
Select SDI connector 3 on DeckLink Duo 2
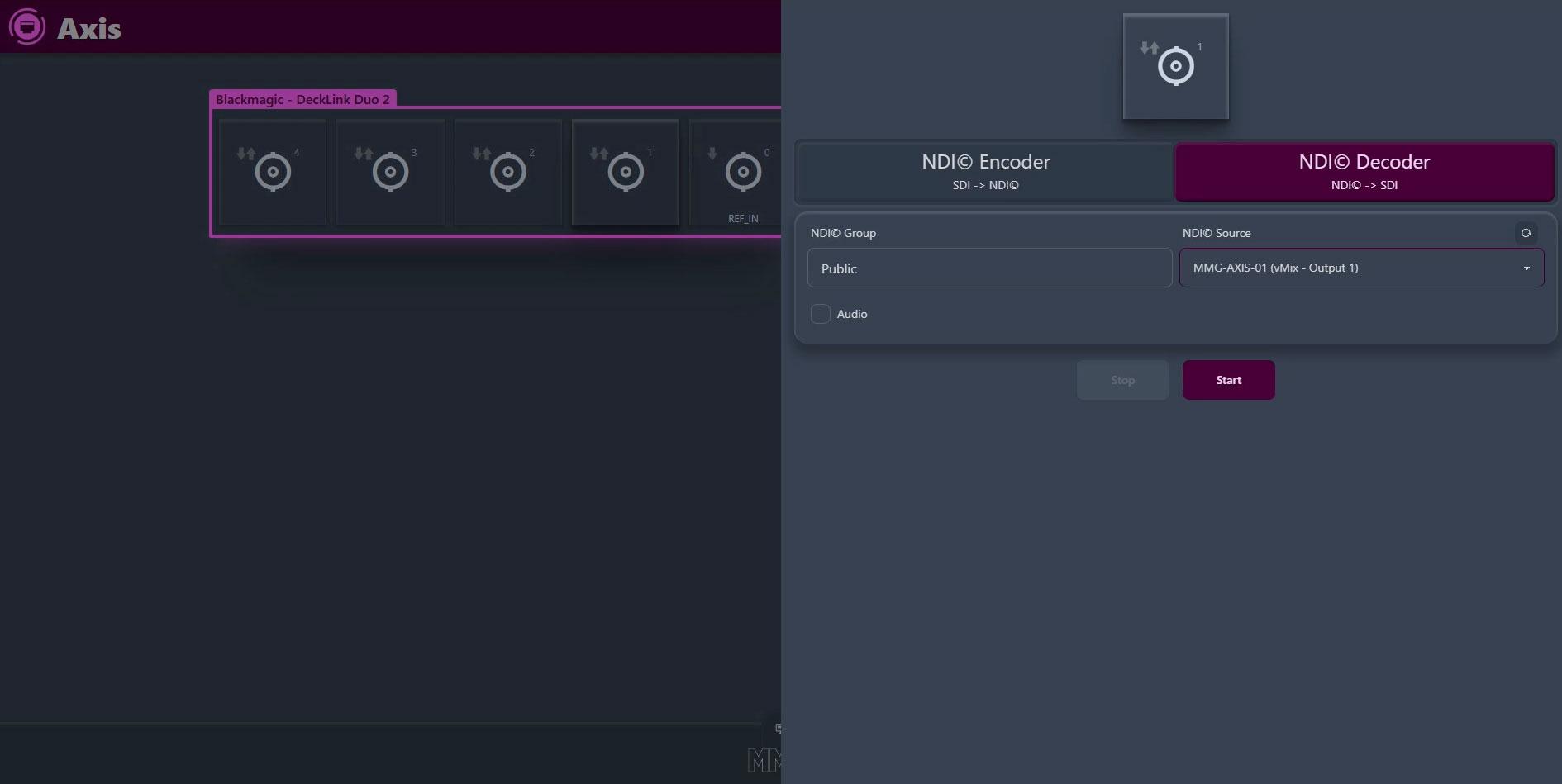(390, 172)
